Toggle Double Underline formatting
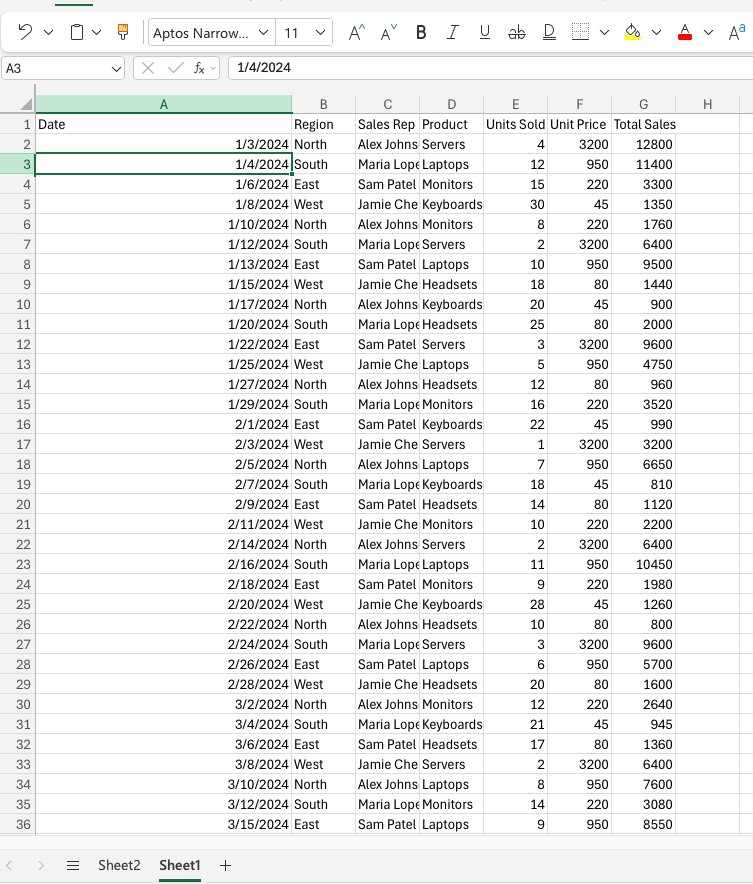Viewport: 753px width, 884px height. 549,33
